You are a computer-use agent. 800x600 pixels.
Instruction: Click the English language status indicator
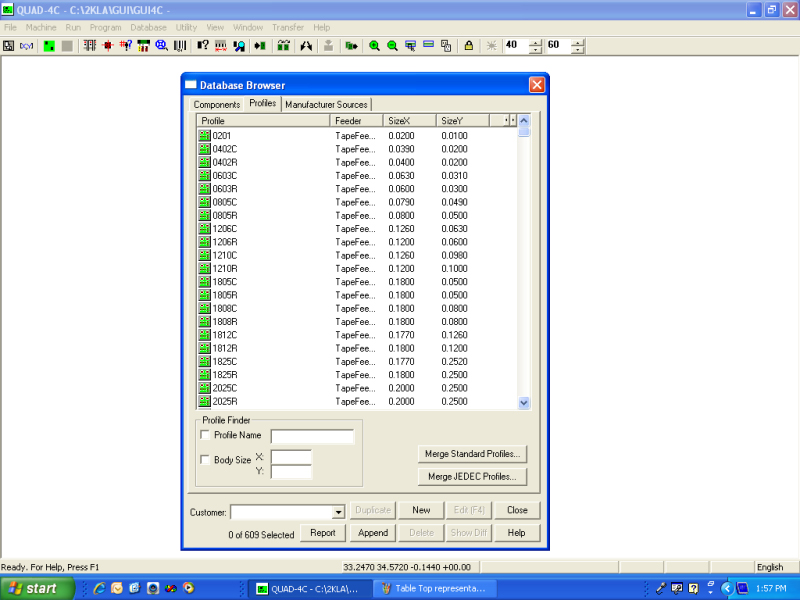(x=769, y=567)
